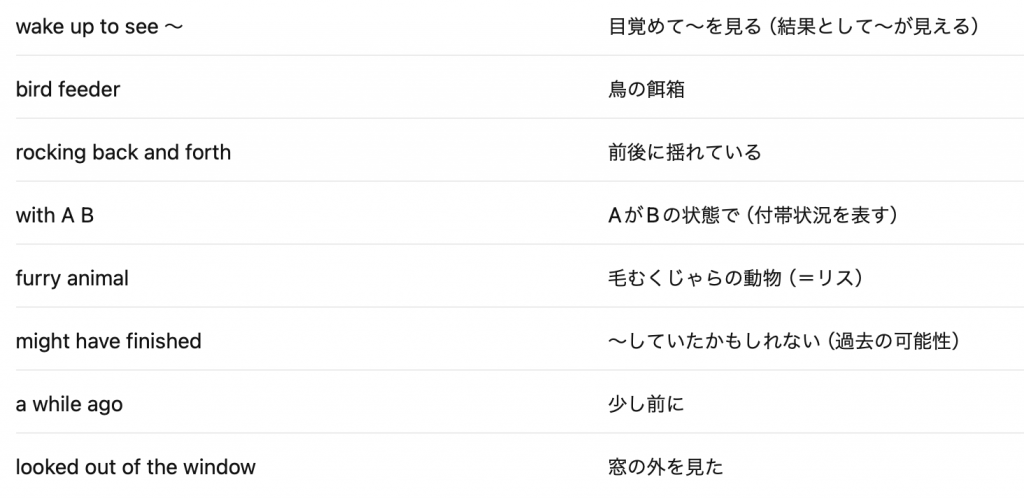Click the definition 鳥の餌箱

[x=647, y=89]
